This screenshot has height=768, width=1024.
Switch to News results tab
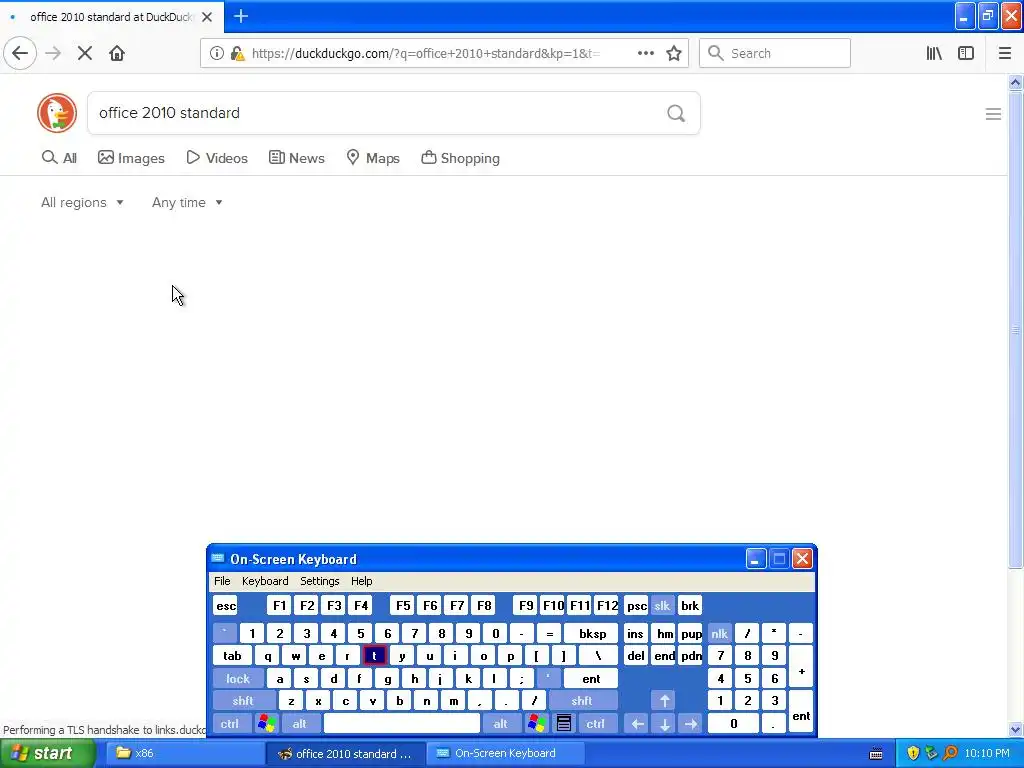coord(296,158)
